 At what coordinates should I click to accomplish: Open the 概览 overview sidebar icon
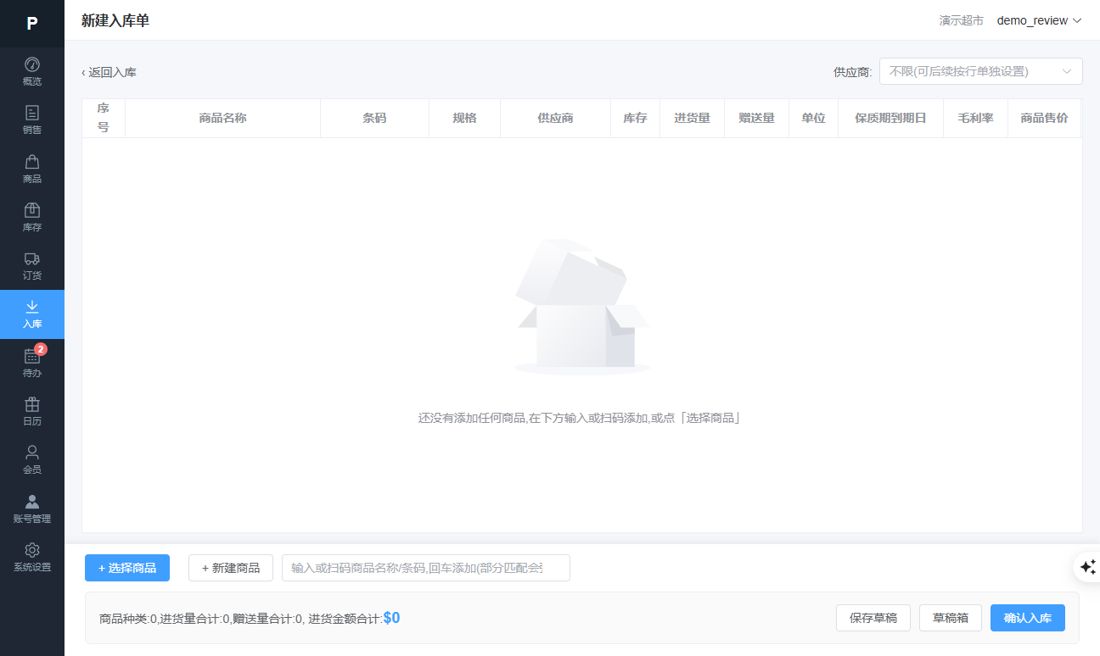(x=32, y=72)
